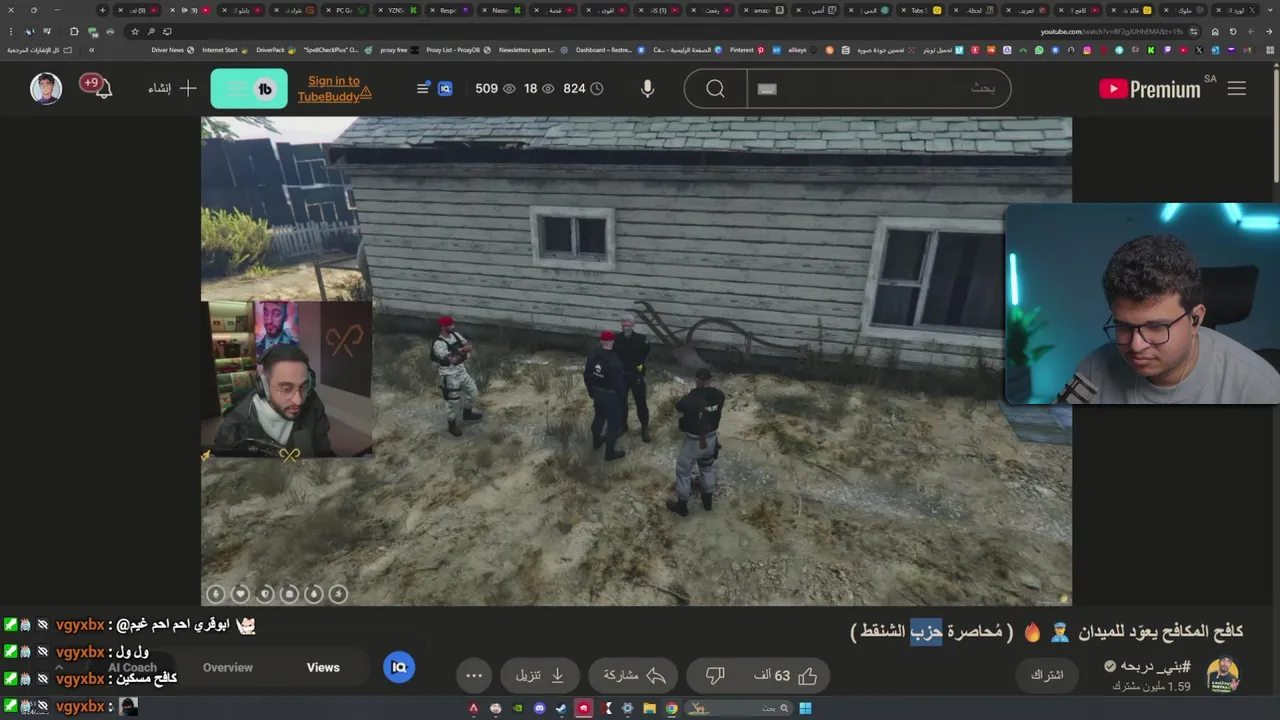Subscribe to the channel (اشتراك)

pyautogui.click(x=1047, y=675)
